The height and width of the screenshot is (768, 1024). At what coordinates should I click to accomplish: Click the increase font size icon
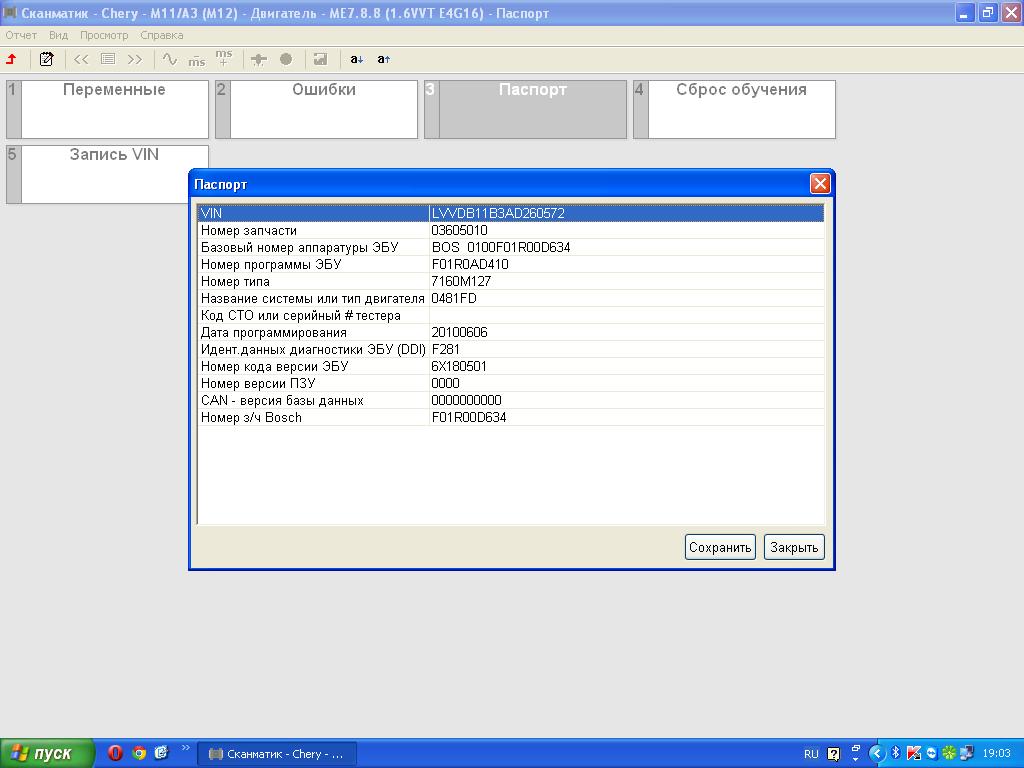point(383,59)
